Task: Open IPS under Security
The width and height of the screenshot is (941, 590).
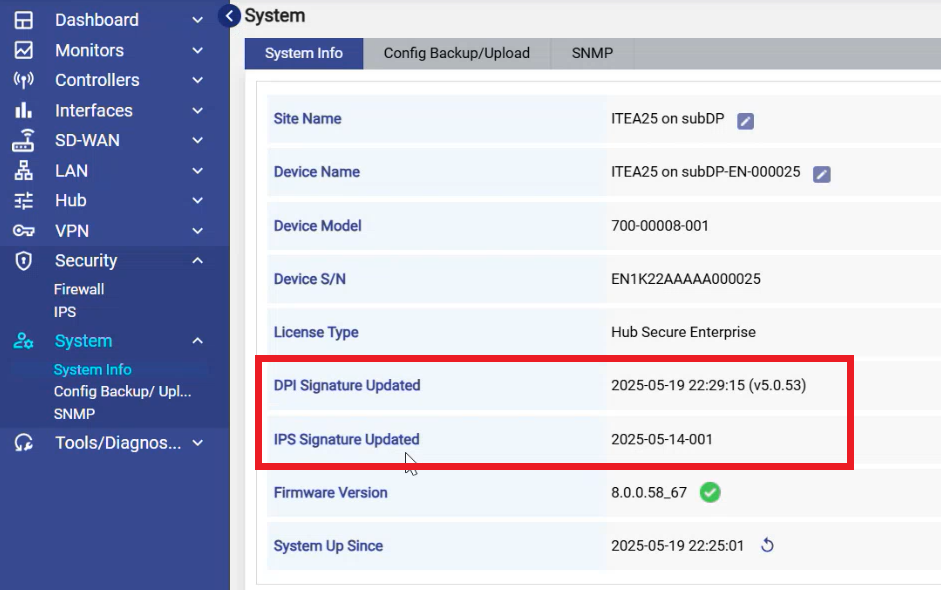Action: 65,312
